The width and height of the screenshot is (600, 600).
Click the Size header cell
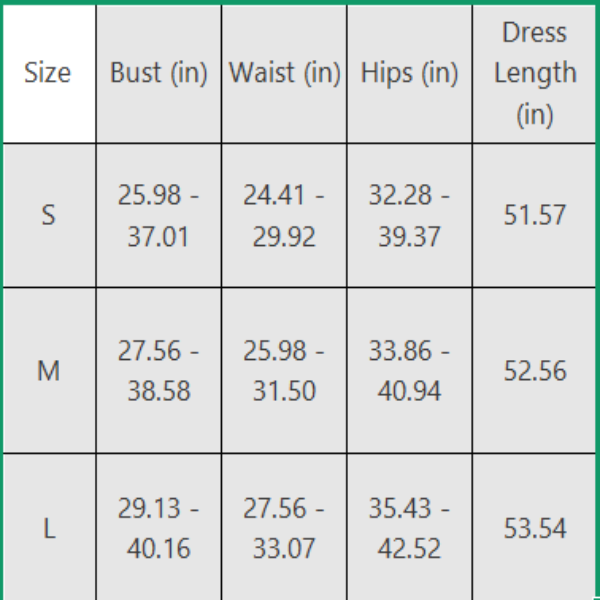click(x=48, y=73)
